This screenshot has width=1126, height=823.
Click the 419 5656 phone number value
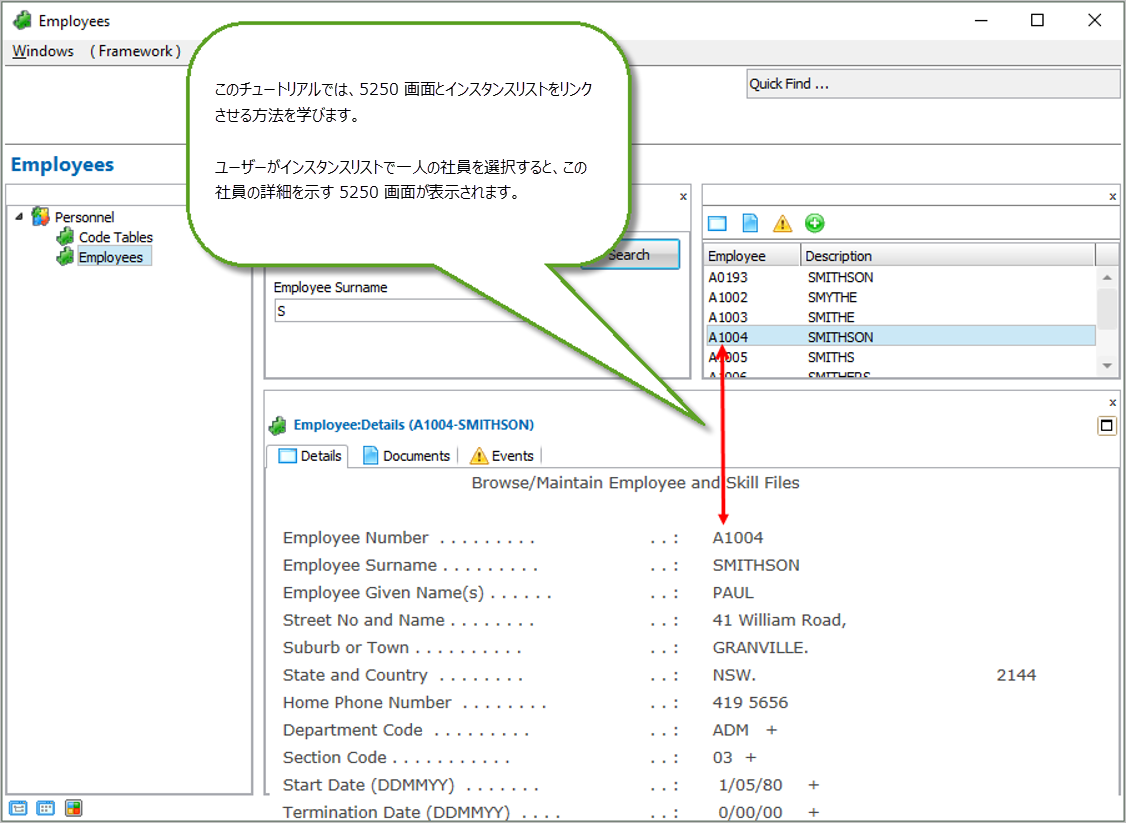tap(750, 702)
